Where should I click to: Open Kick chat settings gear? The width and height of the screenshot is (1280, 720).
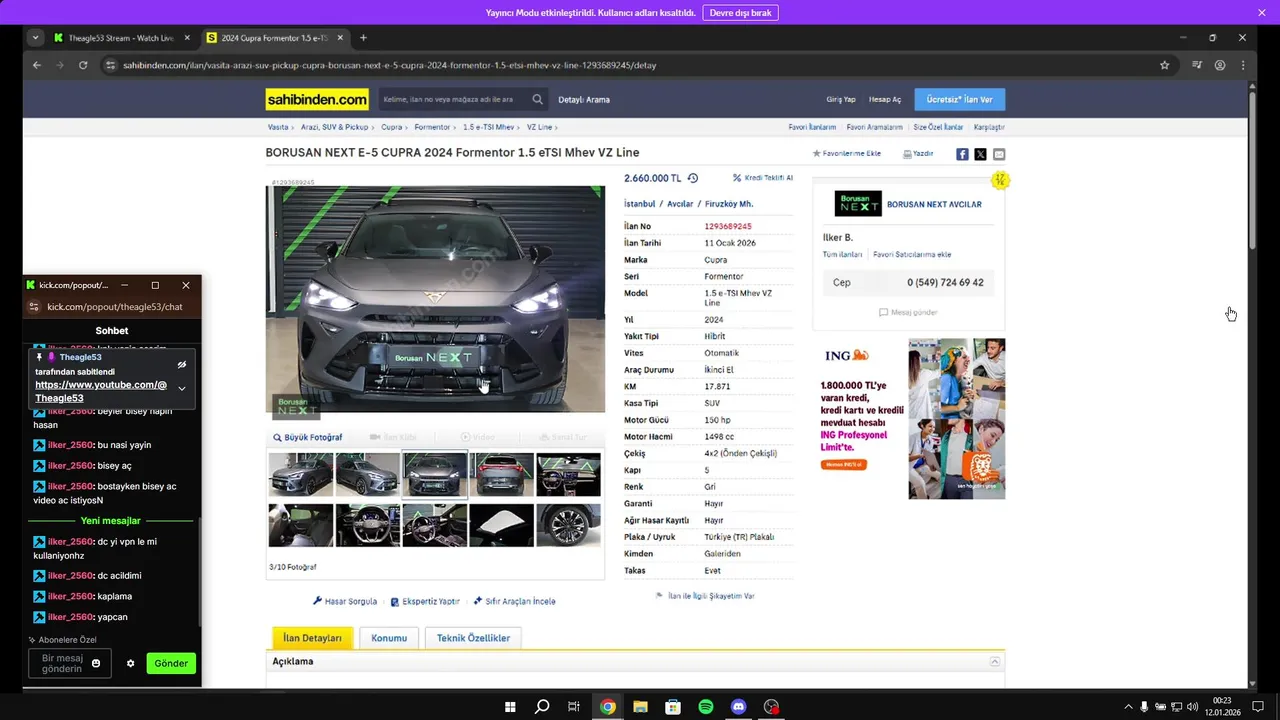point(130,663)
